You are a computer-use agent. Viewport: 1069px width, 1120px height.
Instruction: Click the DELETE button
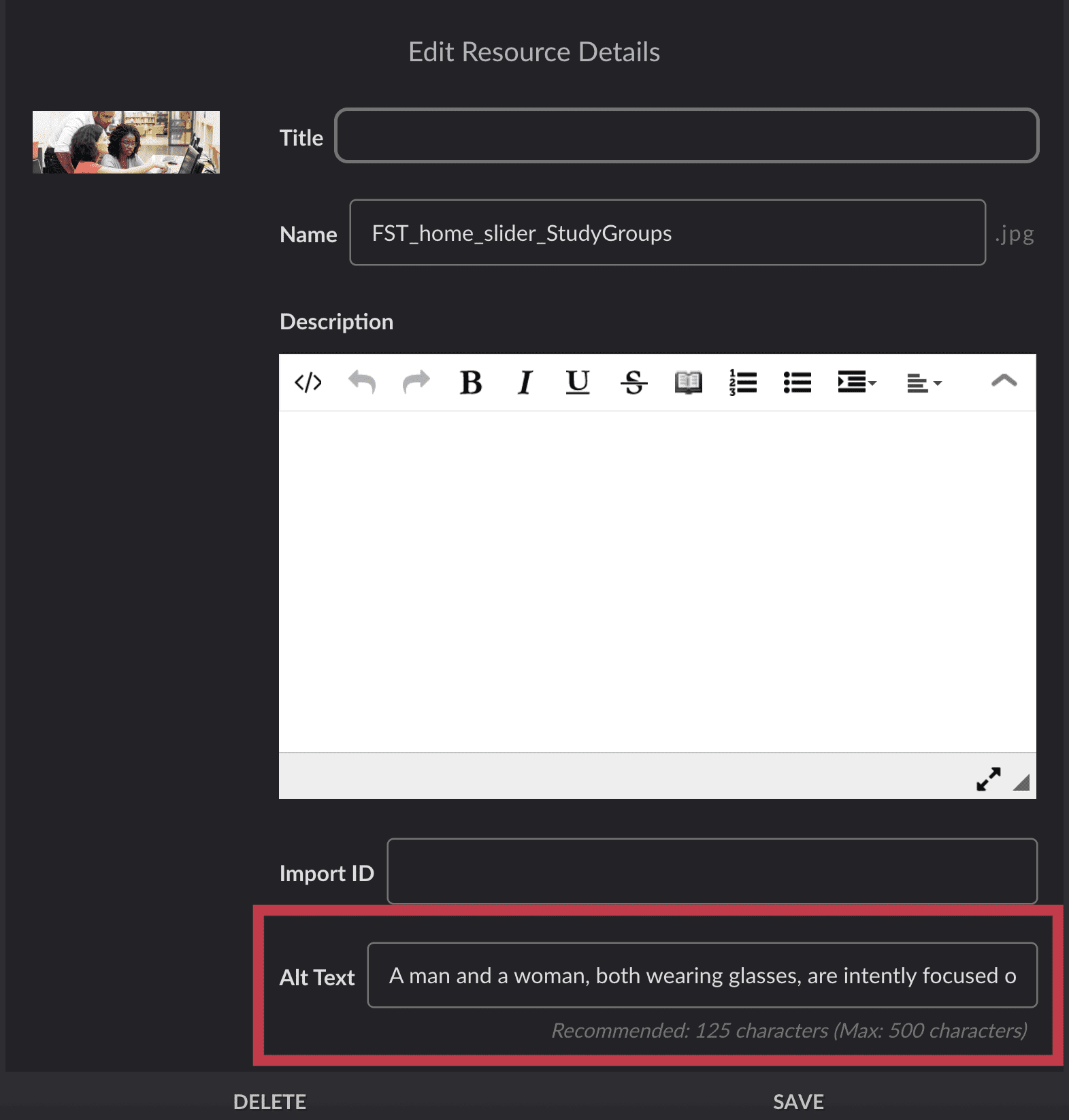pyautogui.click(x=269, y=1102)
